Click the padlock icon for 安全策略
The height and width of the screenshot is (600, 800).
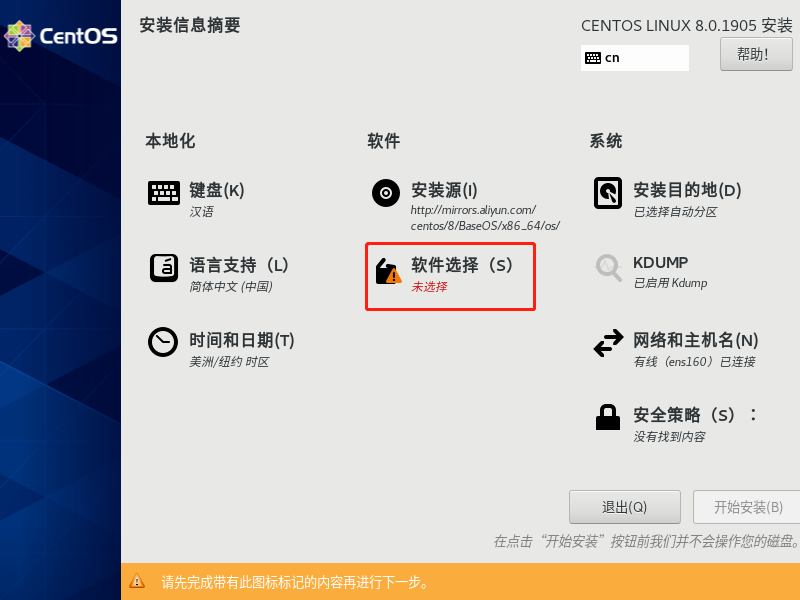tap(608, 417)
